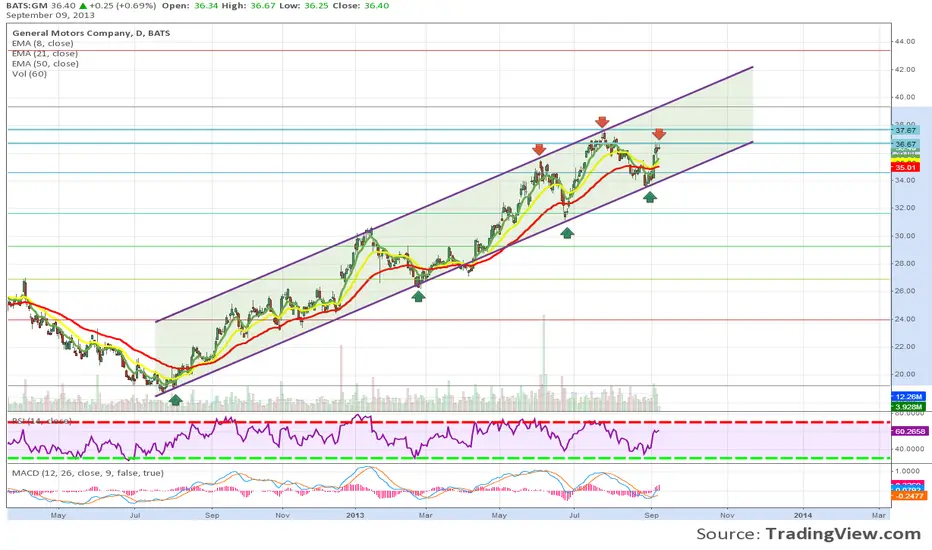Click the 2013 label on time axis
The image size is (932, 550).
[355, 515]
